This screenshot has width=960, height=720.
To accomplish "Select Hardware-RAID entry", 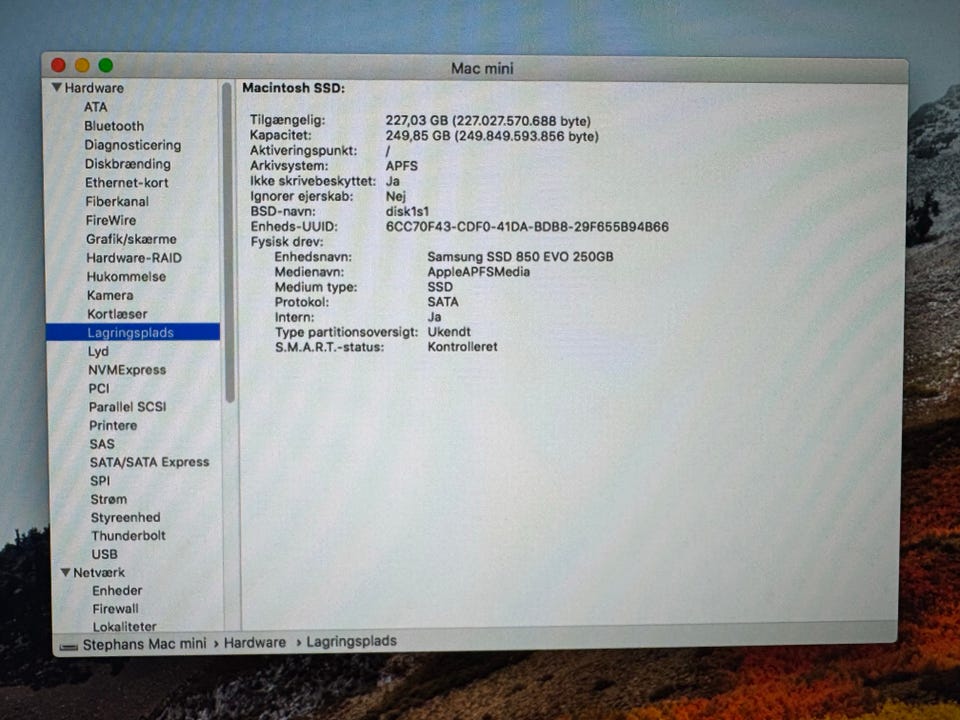I will point(134,258).
